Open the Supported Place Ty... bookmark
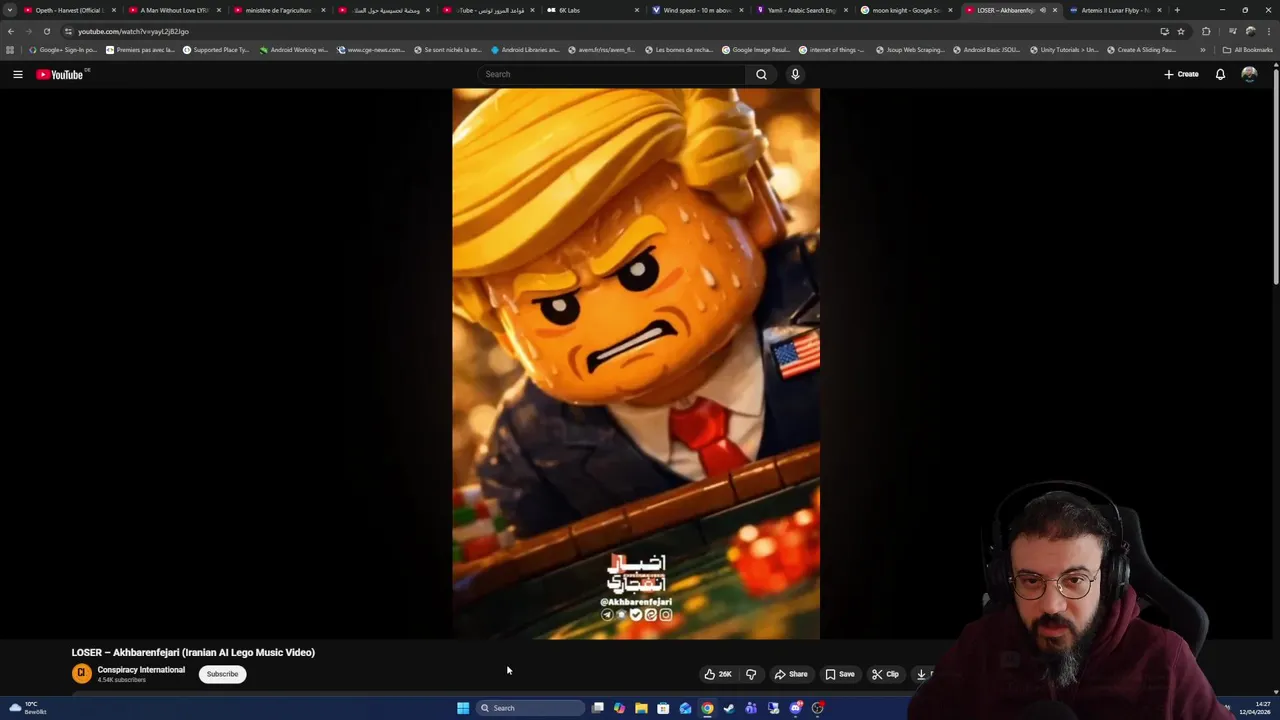 pos(216,50)
